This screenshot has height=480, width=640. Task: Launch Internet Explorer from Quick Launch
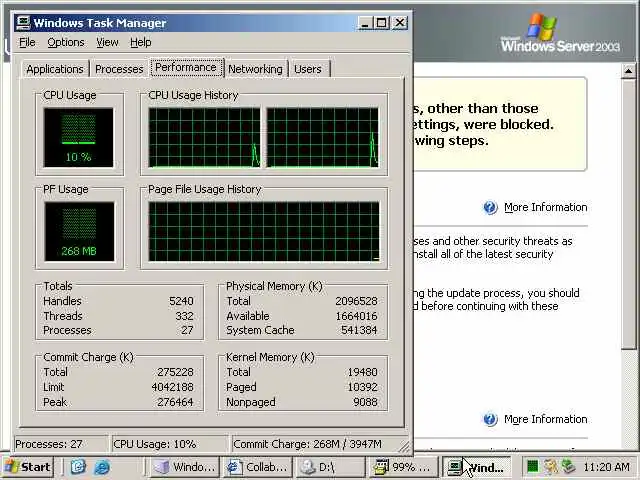coord(102,467)
